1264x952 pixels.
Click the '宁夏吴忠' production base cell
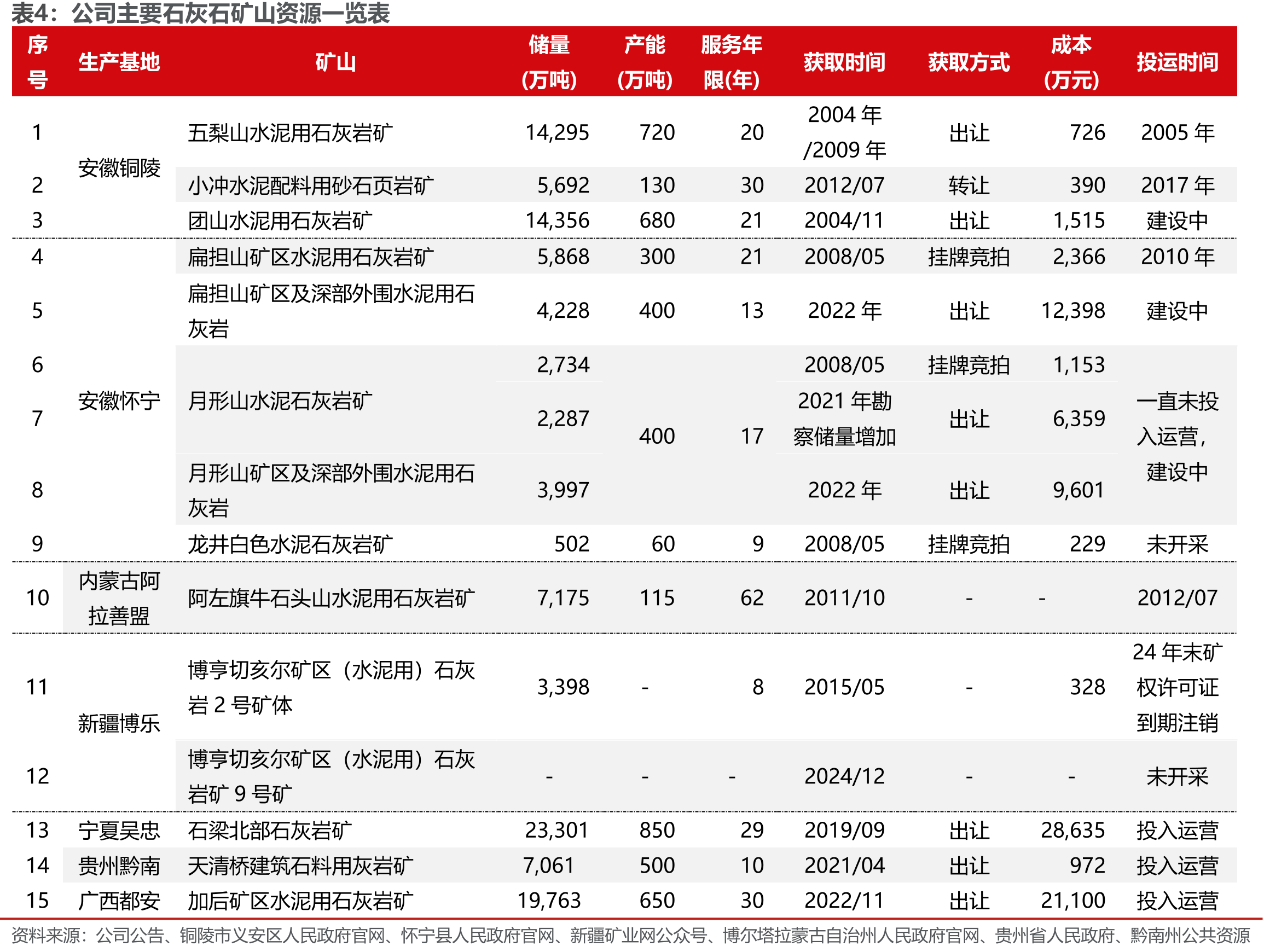119,831
